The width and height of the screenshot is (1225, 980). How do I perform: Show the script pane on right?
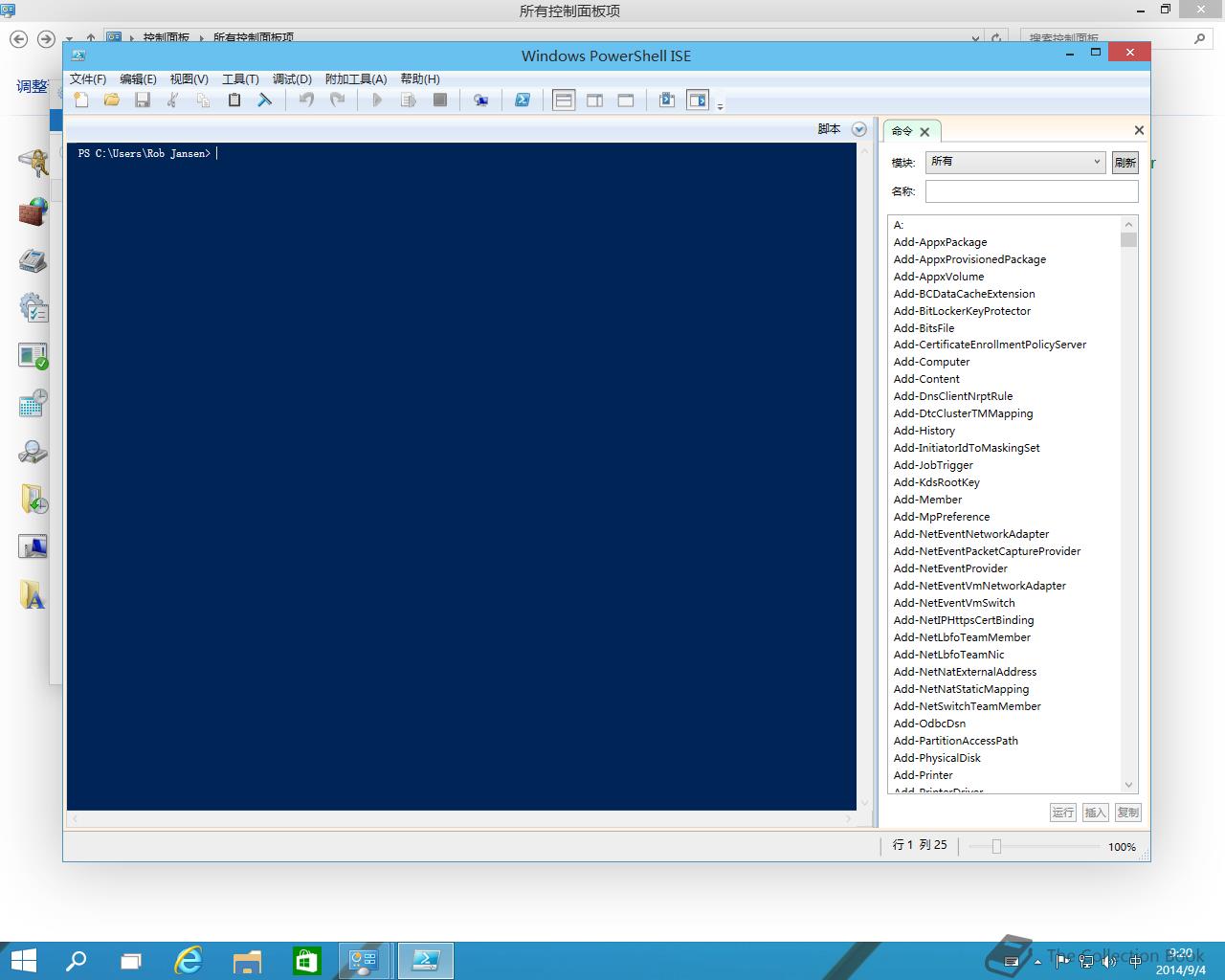[x=594, y=100]
